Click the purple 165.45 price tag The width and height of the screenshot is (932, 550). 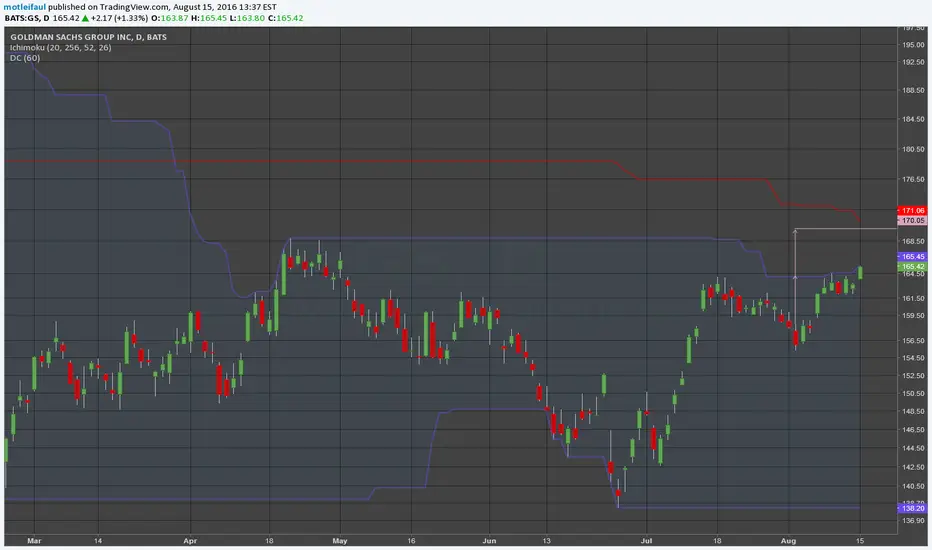tap(912, 257)
